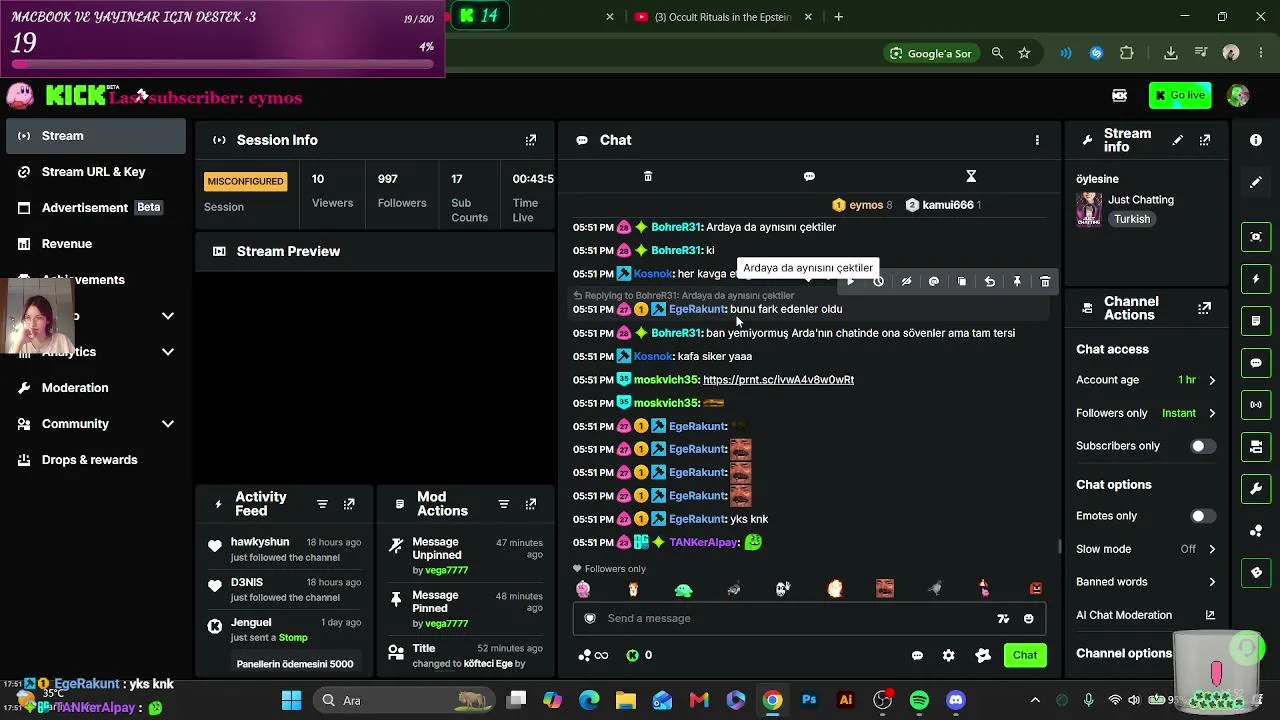The image size is (1280, 720).
Task: Open the emoji picker in the message box
Action: [1028, 619]
